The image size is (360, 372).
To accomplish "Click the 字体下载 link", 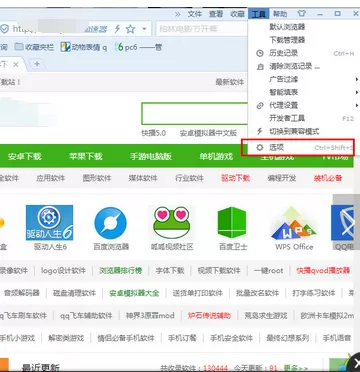I will [170, 270].
